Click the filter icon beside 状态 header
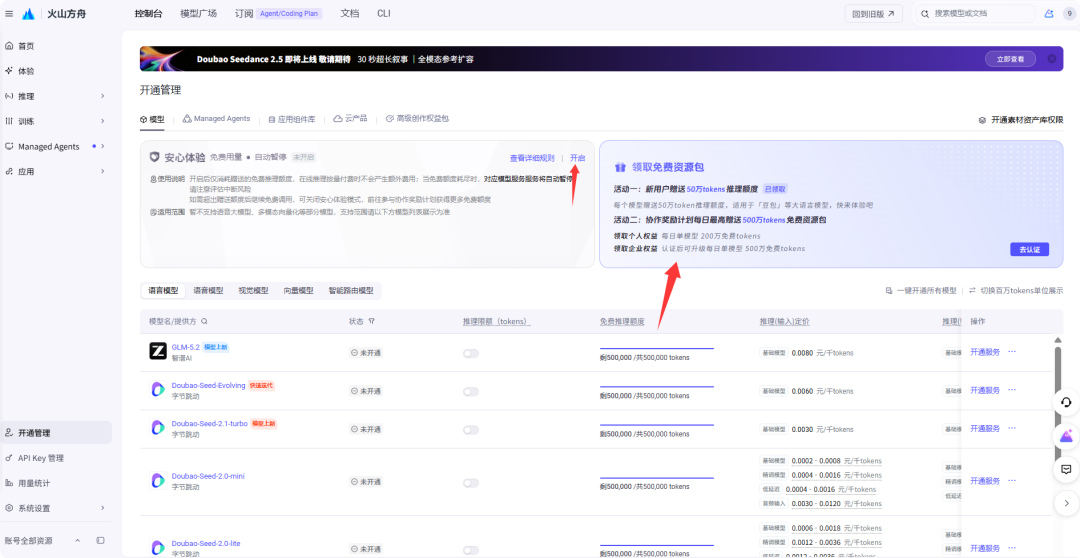The height and width of the screenshot is (558, 1080). [372, 322]
